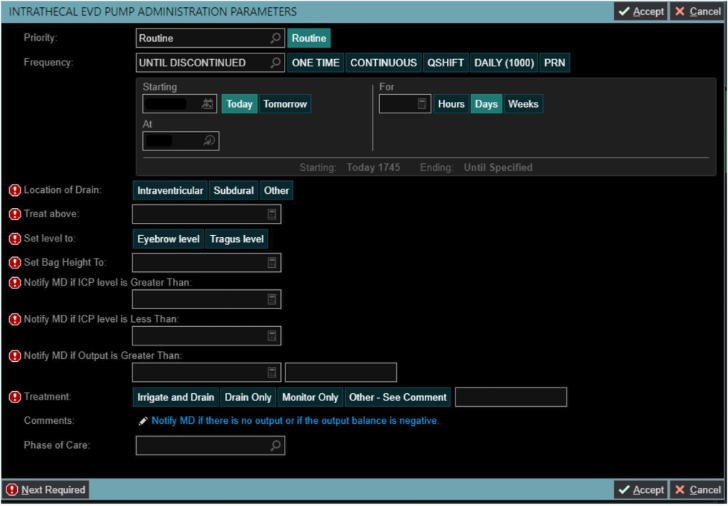
Task: Open the Phase of Care magnifier lookup
Action: 275,446
